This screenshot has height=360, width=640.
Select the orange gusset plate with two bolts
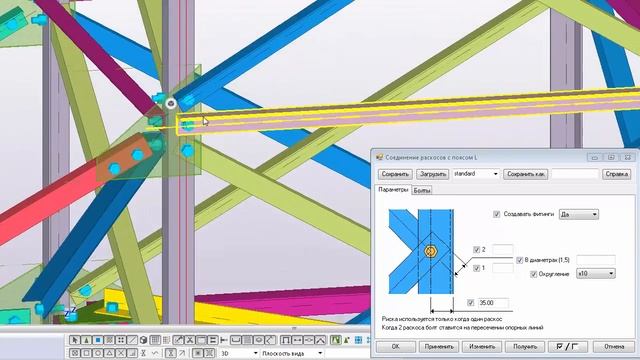coord(124,158)
